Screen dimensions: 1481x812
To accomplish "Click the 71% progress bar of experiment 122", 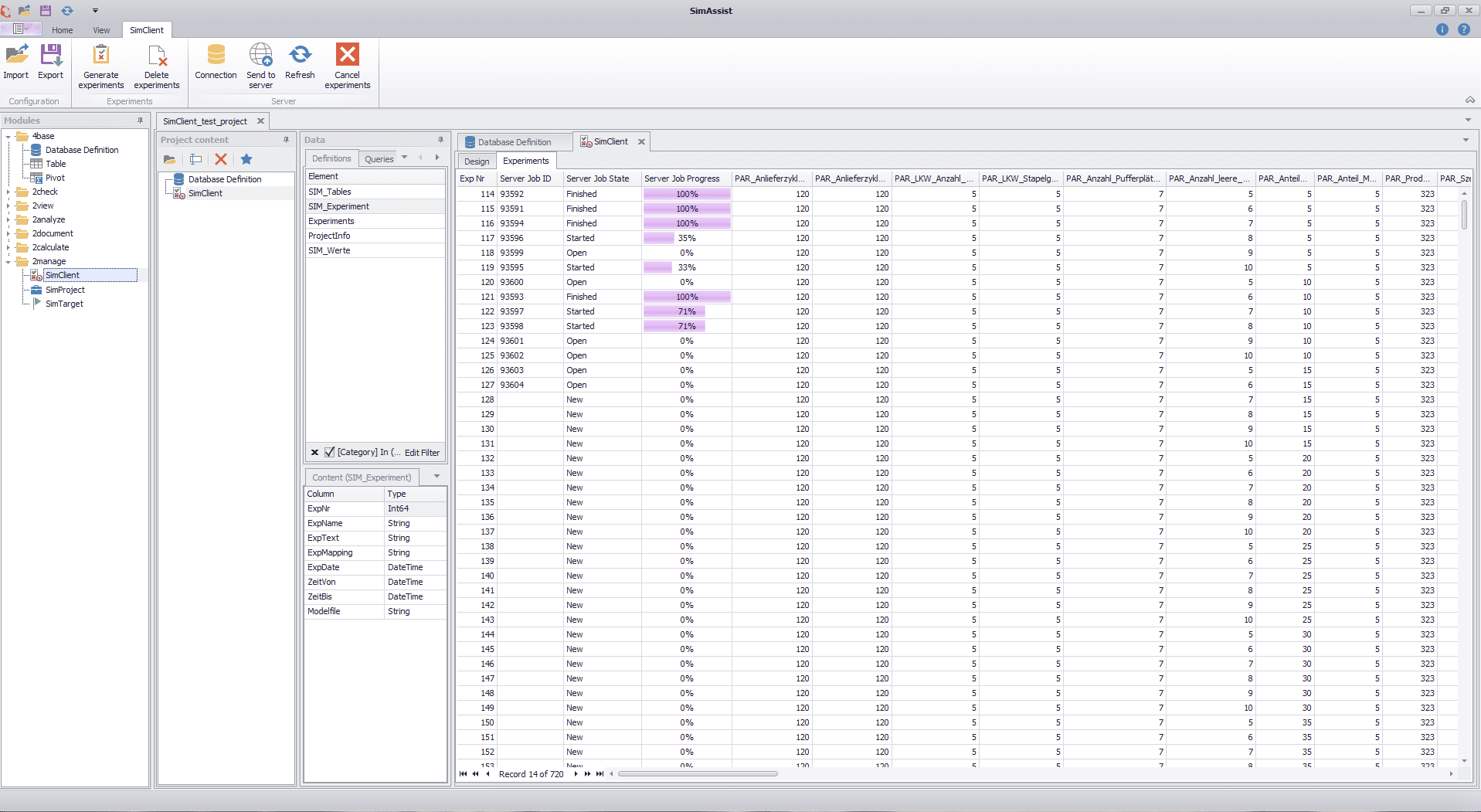I will click(687, 311).
